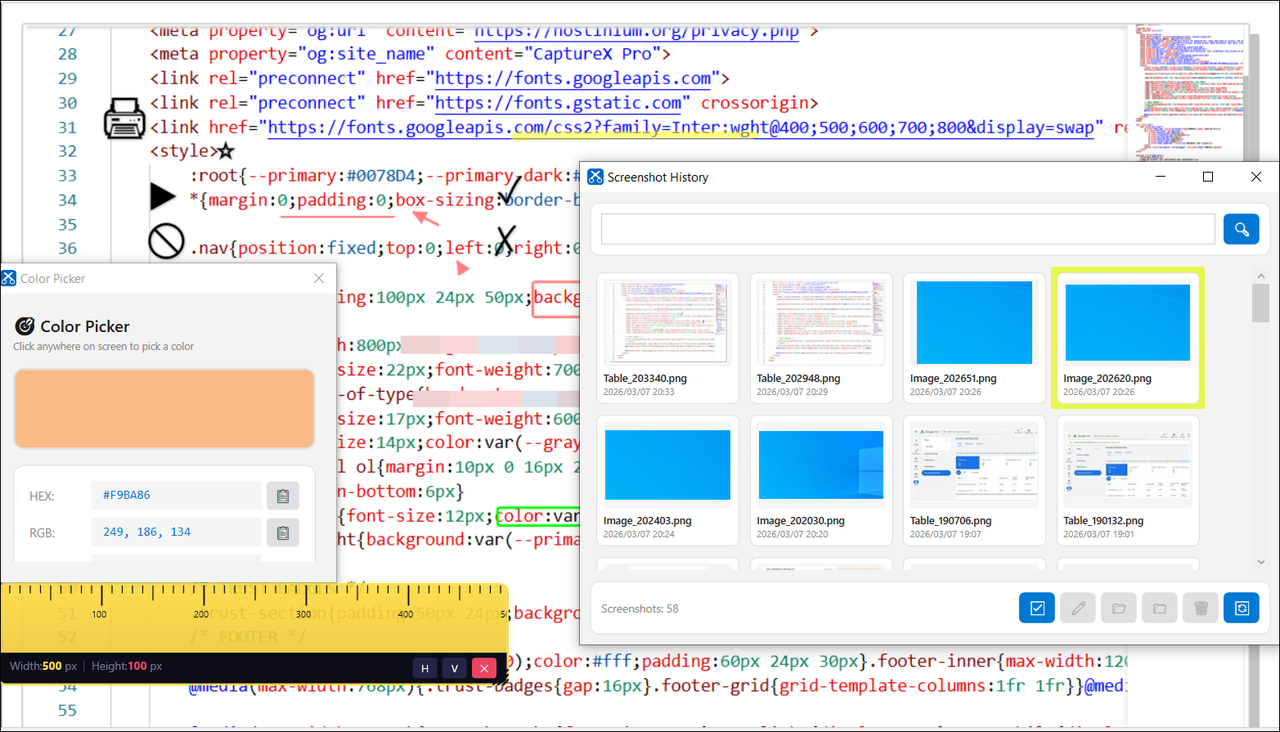Click the Screenshot History scissors icon in titlebar

(594, 176)
